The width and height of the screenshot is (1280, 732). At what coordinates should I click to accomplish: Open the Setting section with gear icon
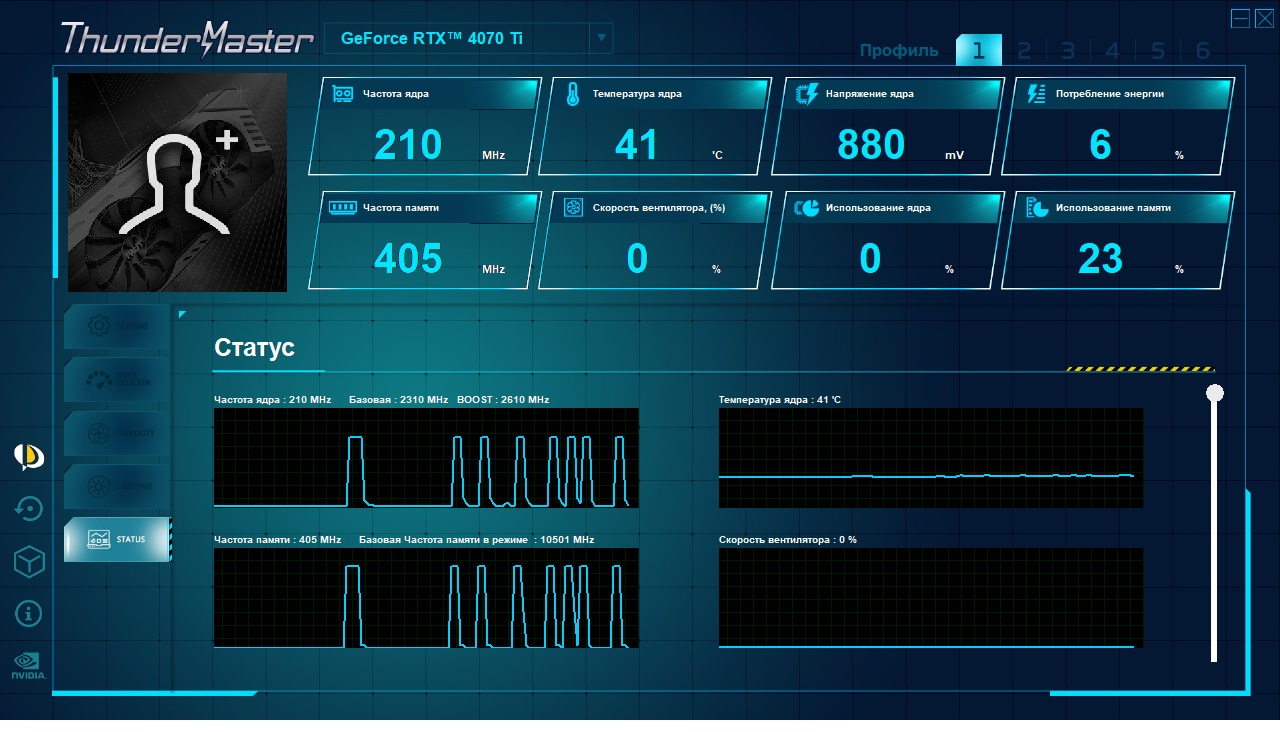[117, 327]
